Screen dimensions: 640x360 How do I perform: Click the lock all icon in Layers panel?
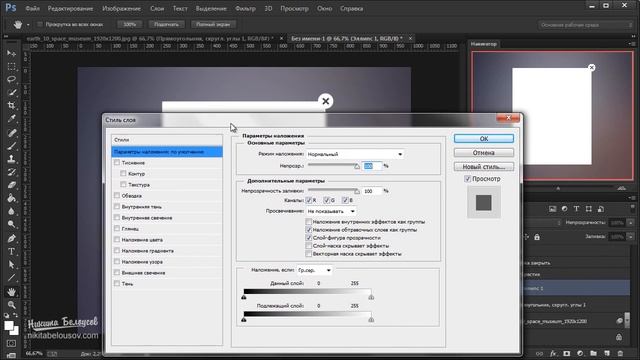(537, 237)
